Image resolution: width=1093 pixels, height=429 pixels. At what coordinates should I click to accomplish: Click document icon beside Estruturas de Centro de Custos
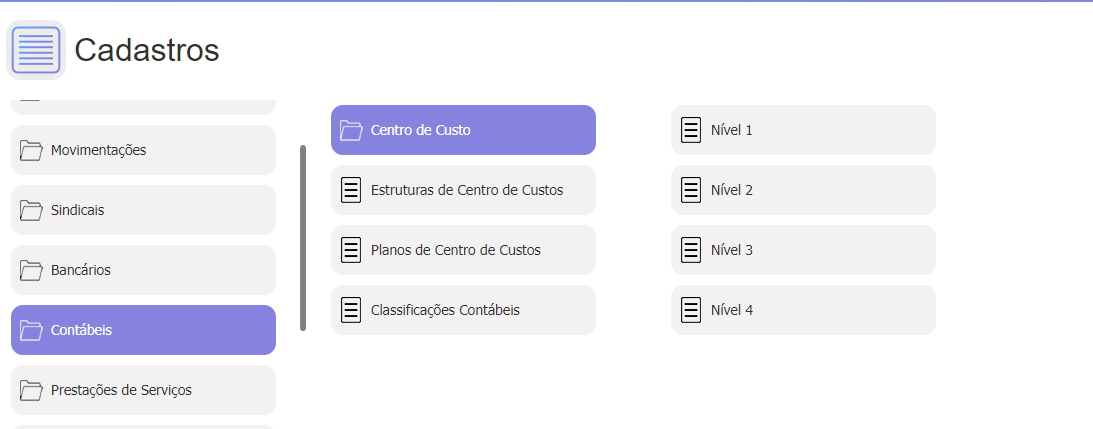pos(351,190)
